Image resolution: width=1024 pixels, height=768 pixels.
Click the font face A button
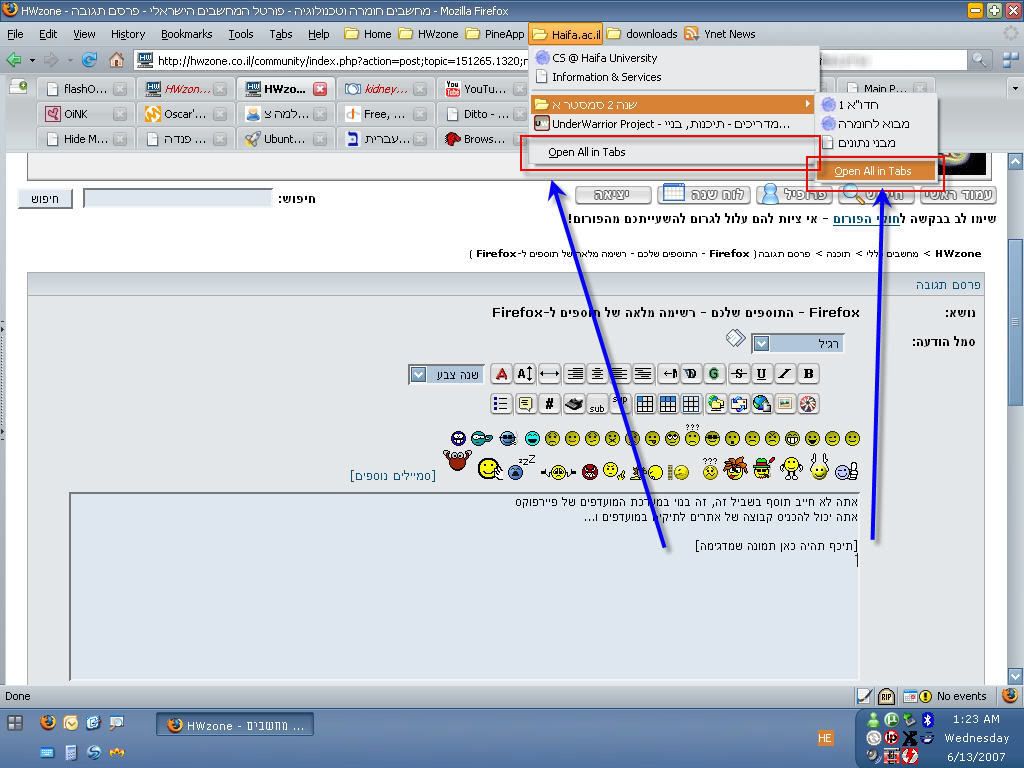(502, 374)
